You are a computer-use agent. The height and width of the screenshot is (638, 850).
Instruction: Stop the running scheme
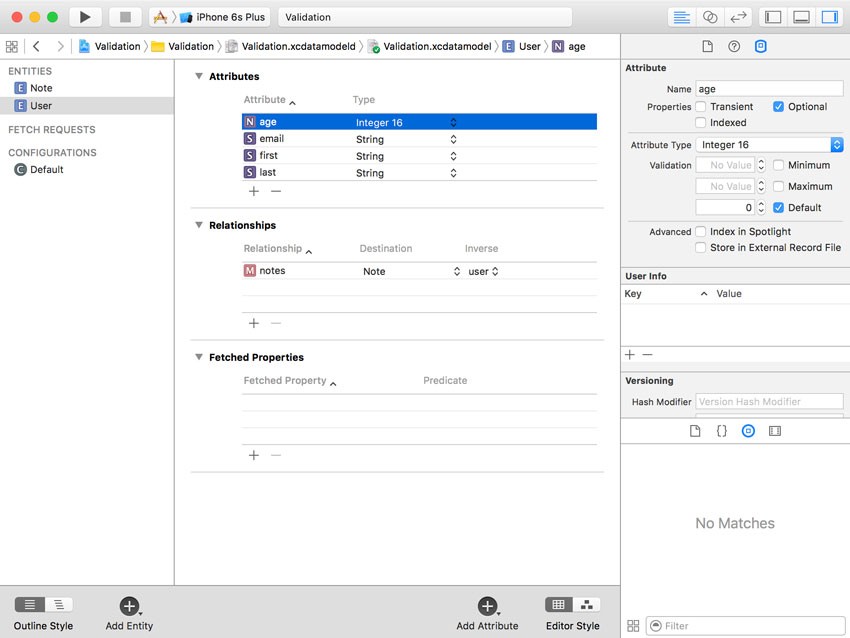click(x=125, y=17)
